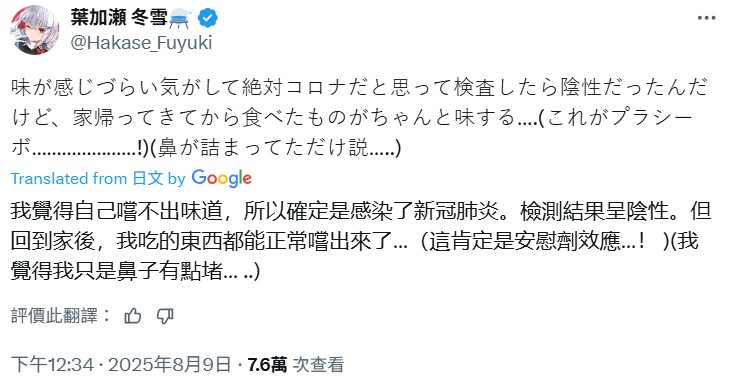Click the Translated from 日文 by Google link
The height and width of the screenshot is (390, 731).
[131, 178]
